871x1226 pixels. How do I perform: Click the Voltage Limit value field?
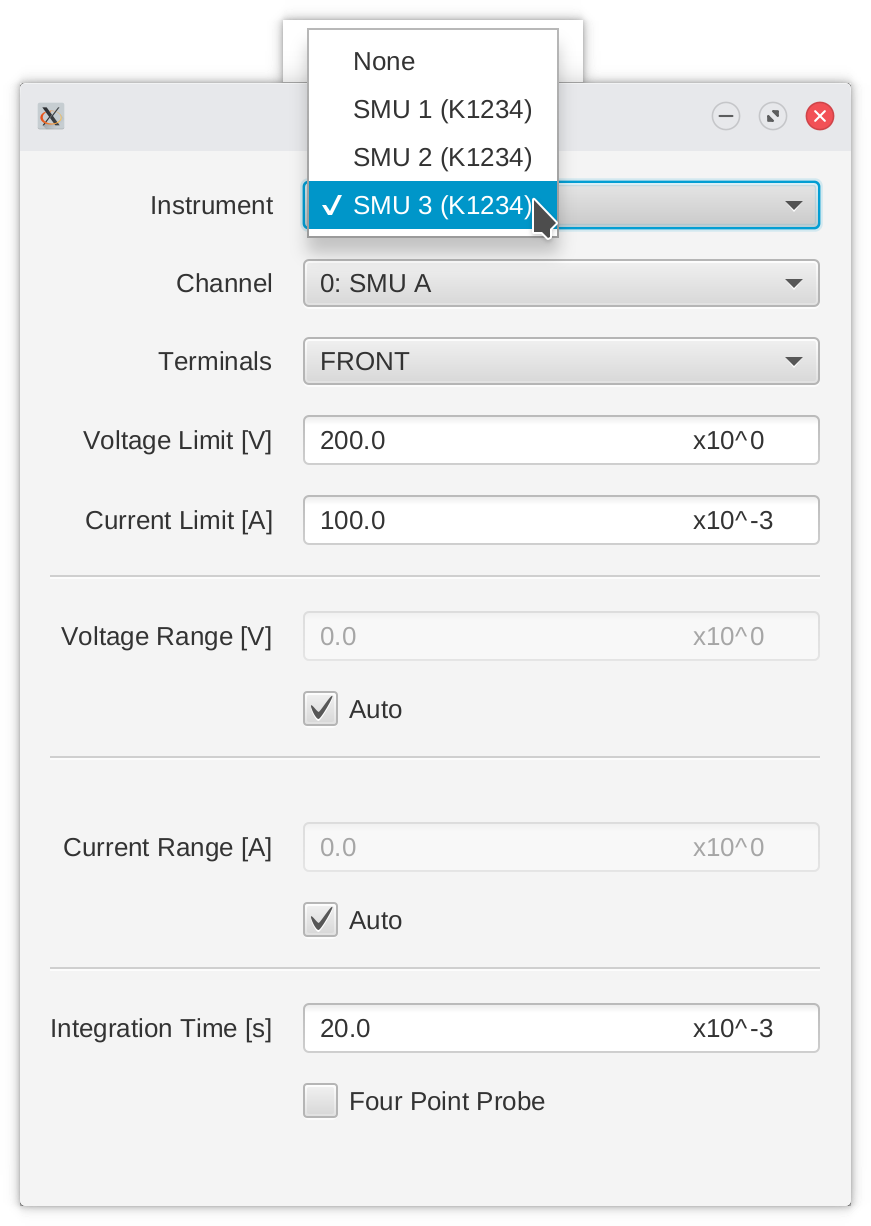coord(490,440)
